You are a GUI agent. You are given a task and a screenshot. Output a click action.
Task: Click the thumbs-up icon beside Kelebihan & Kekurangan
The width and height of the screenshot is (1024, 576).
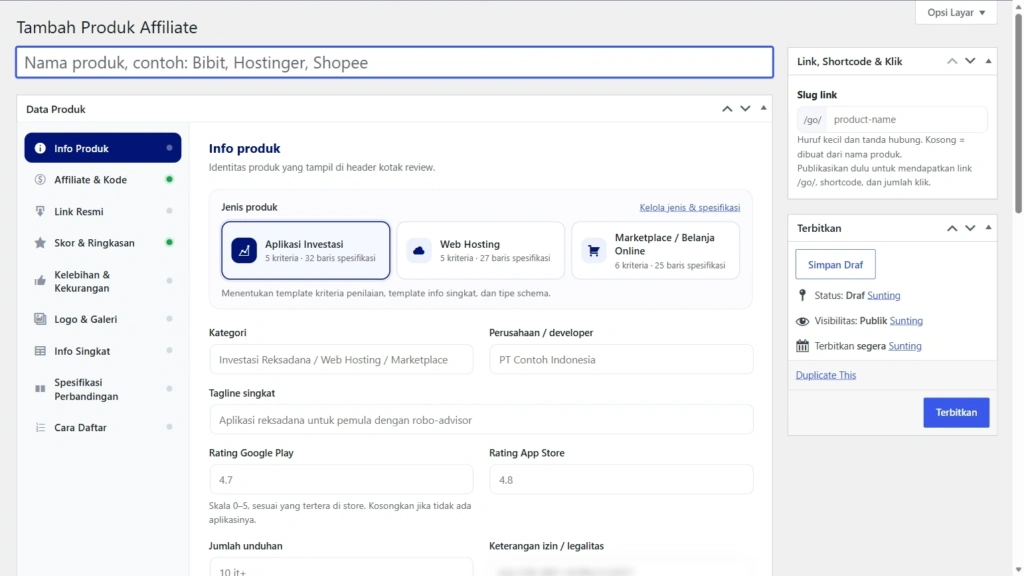tap(40, 281)
